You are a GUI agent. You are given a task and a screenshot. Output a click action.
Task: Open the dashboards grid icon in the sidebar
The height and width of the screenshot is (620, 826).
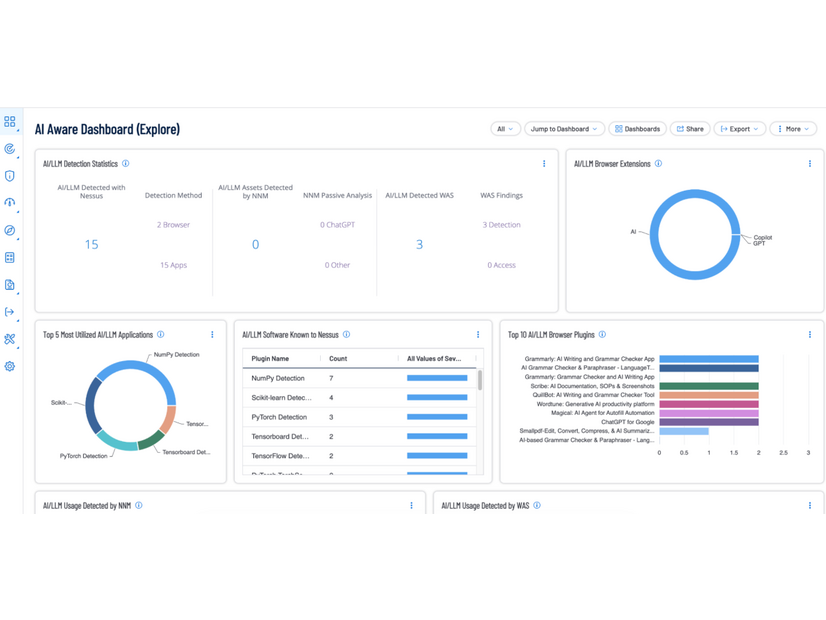(x=10, y=122)
